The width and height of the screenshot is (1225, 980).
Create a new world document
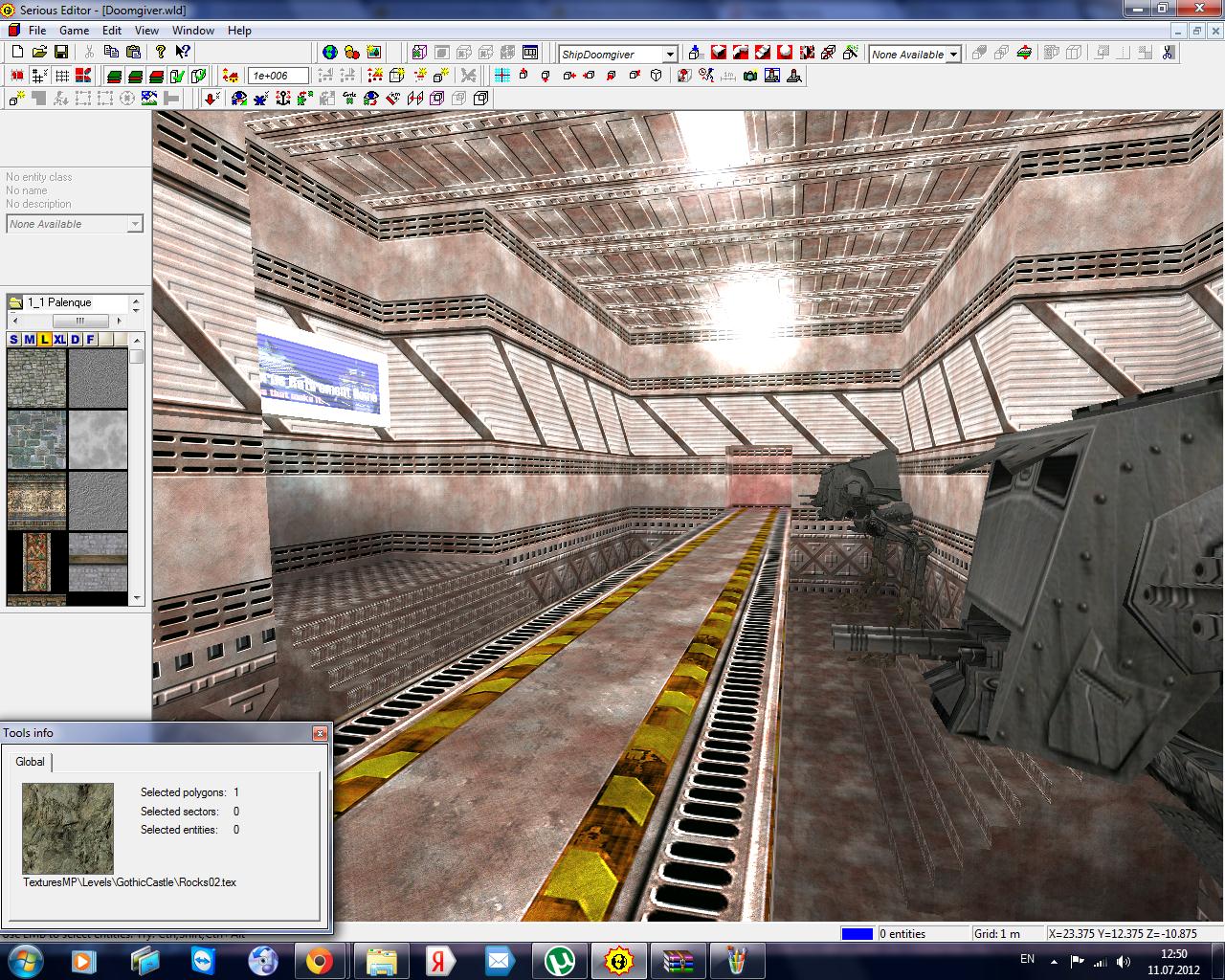[x=17, y=52]
